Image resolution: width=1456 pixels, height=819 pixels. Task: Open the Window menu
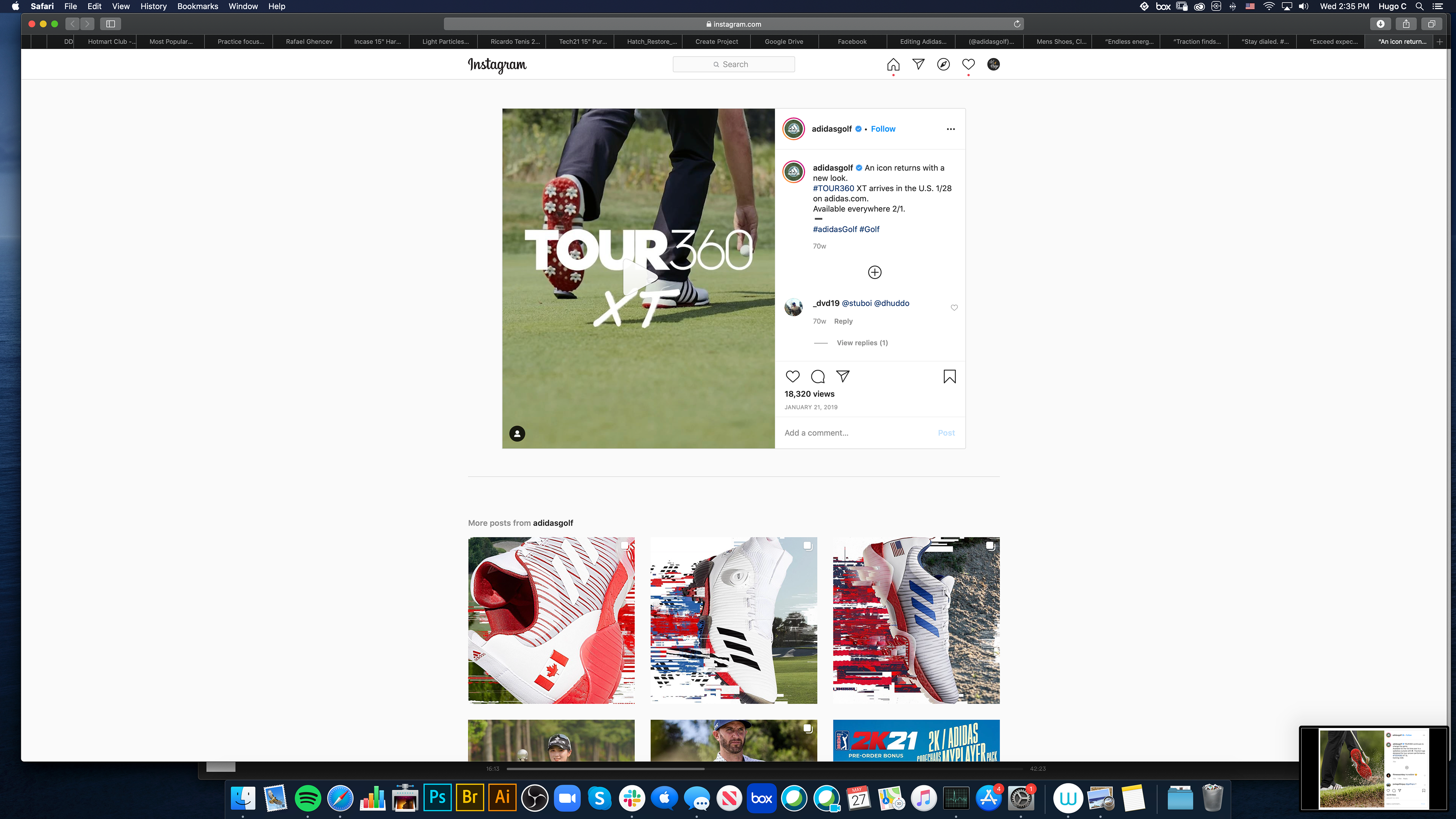pyautogui.click(x=243, y=6)
